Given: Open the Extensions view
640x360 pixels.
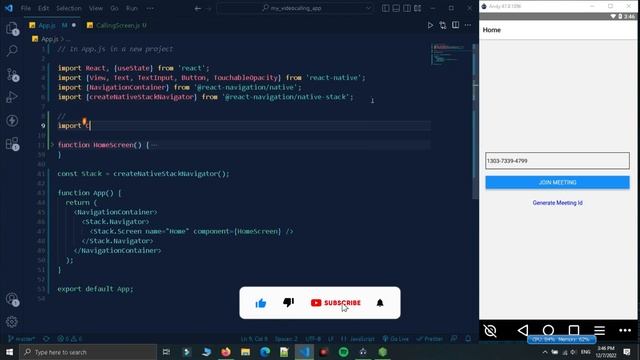Looking at the screenshot, I should (x=12, y=144).
